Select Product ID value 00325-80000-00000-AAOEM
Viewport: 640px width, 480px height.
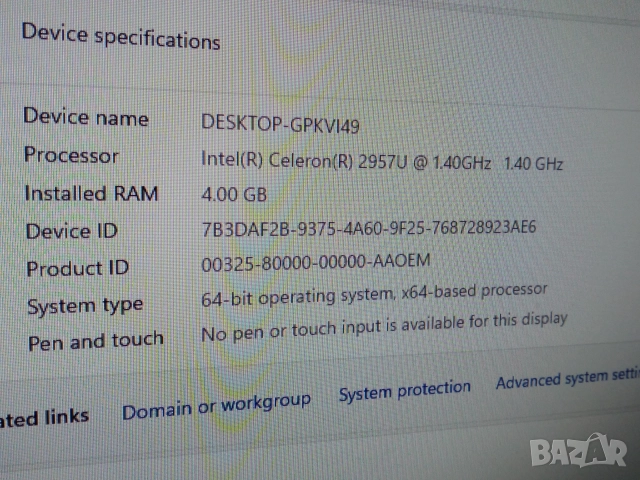(x=316, y=262)
